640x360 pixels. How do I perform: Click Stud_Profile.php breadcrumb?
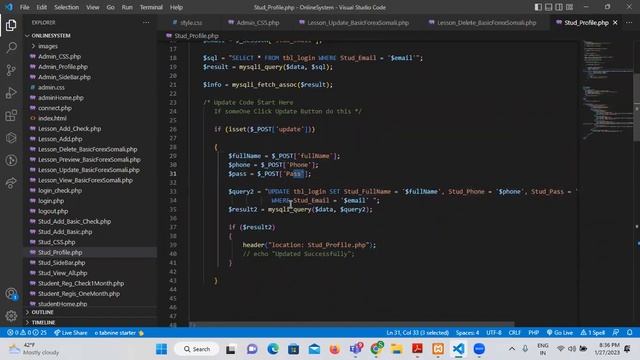196,36
